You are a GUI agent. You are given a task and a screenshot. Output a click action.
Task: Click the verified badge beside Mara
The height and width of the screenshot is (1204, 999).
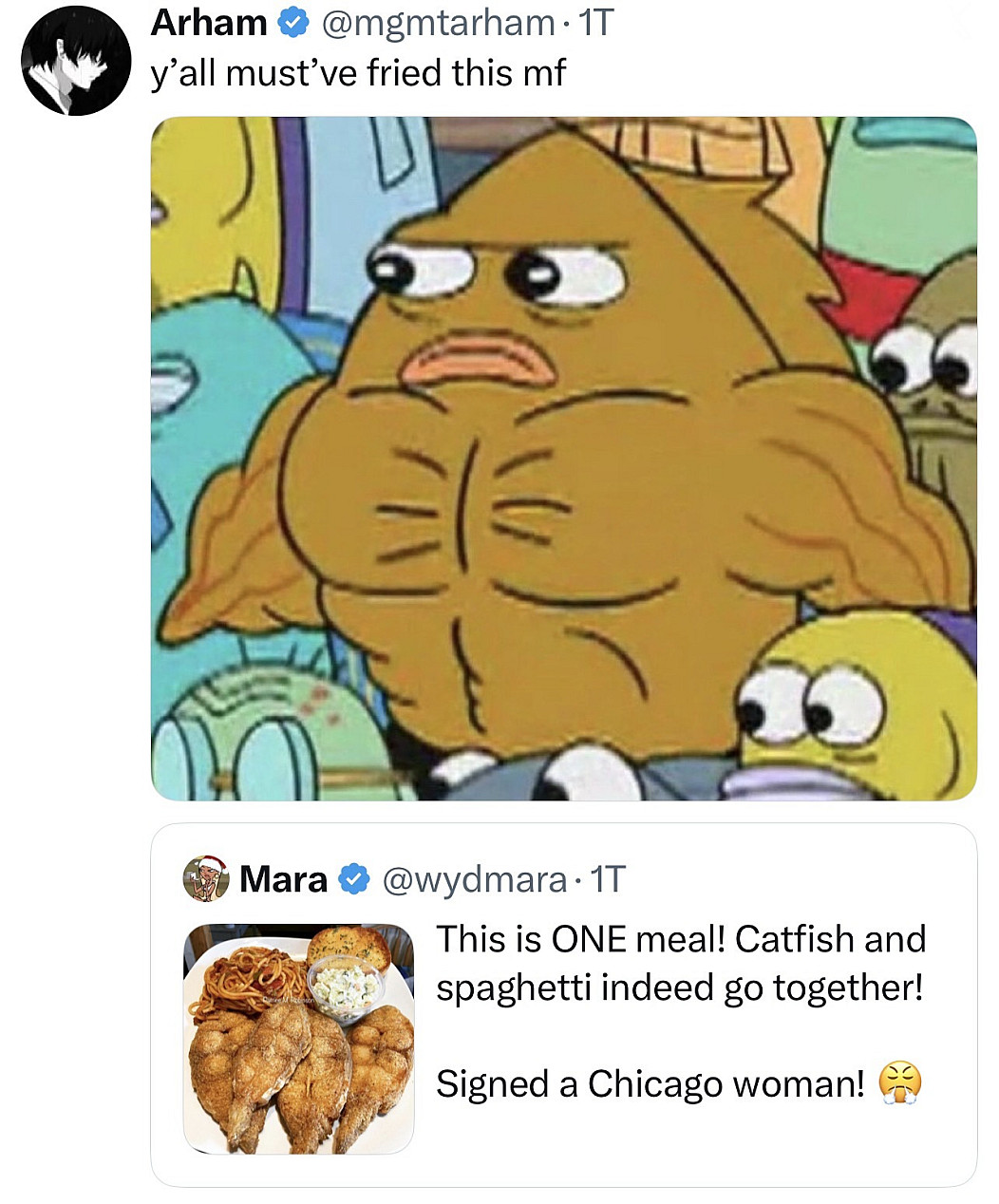[353, 879]
